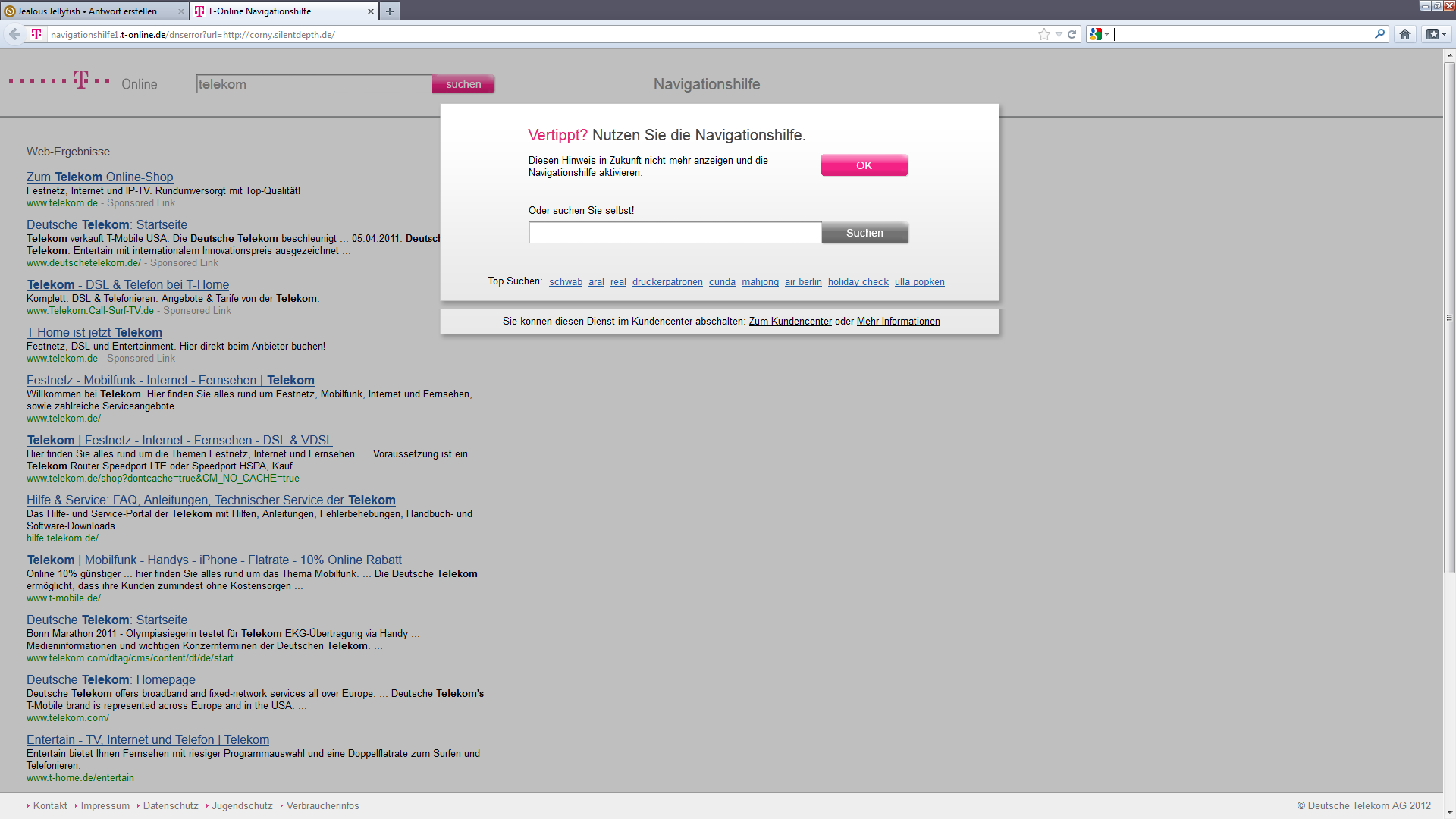The image size is (1456, 819).
Task: Bookmark this page with star icon
Action: [x=1044, y=34]
